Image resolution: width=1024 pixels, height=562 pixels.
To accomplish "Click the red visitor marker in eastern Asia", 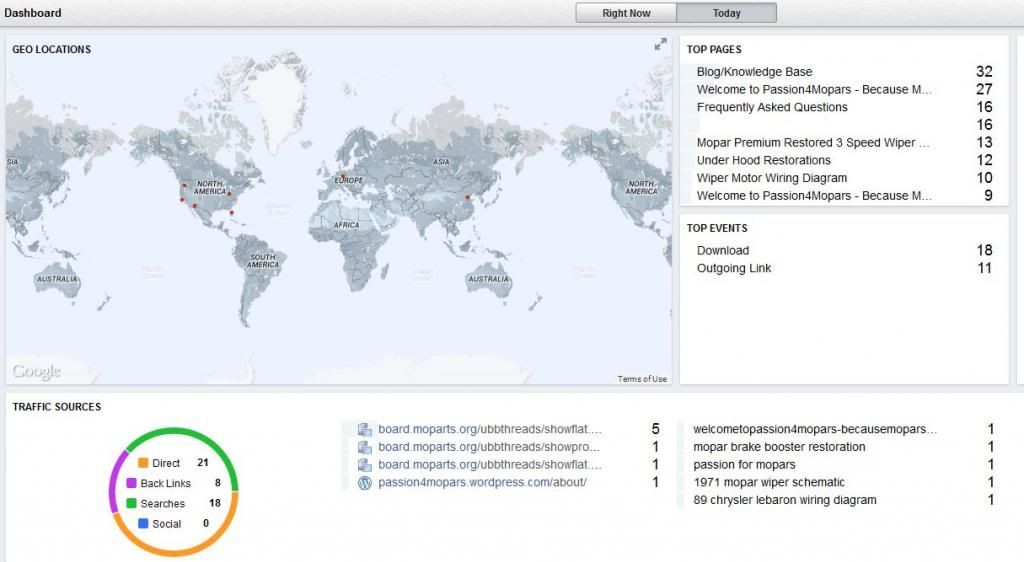I will 468,197.
